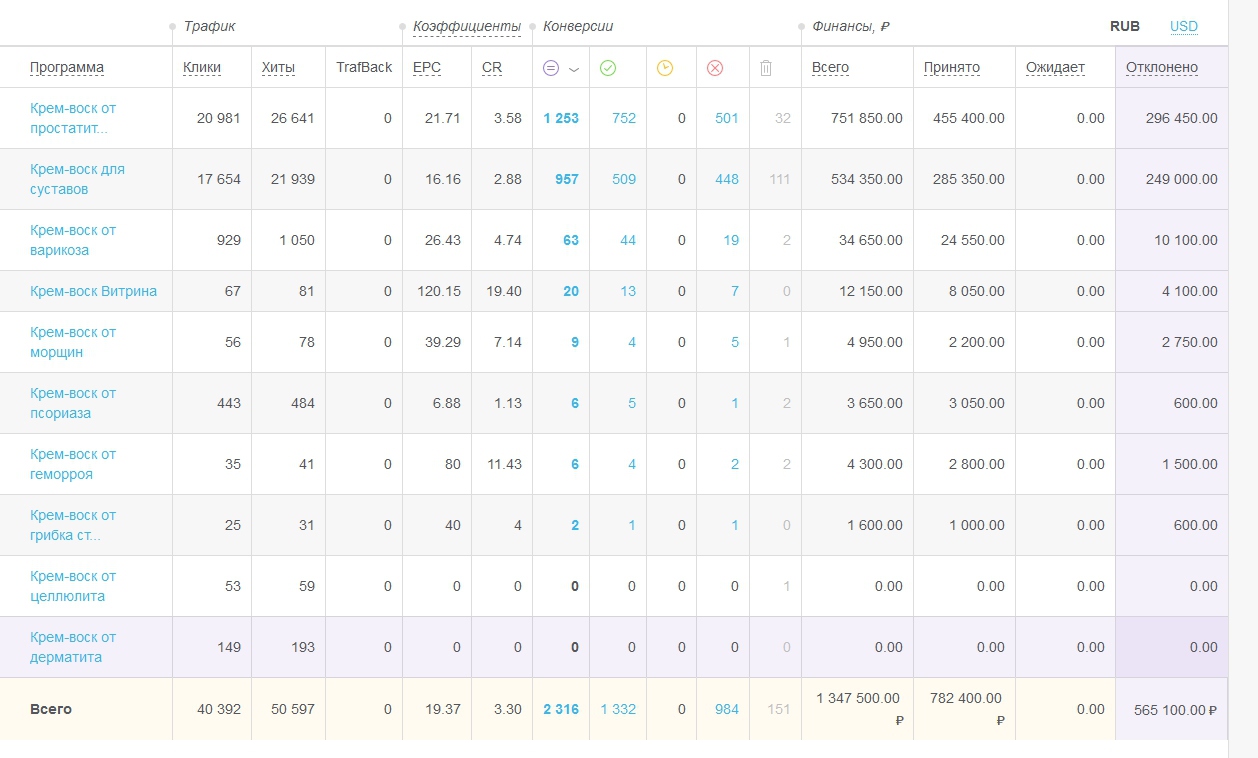The image size is (1258, 758).
Task: Open 448 rejected conversions for суставов row
Action: pyautogui.click(x=727, y=179)
